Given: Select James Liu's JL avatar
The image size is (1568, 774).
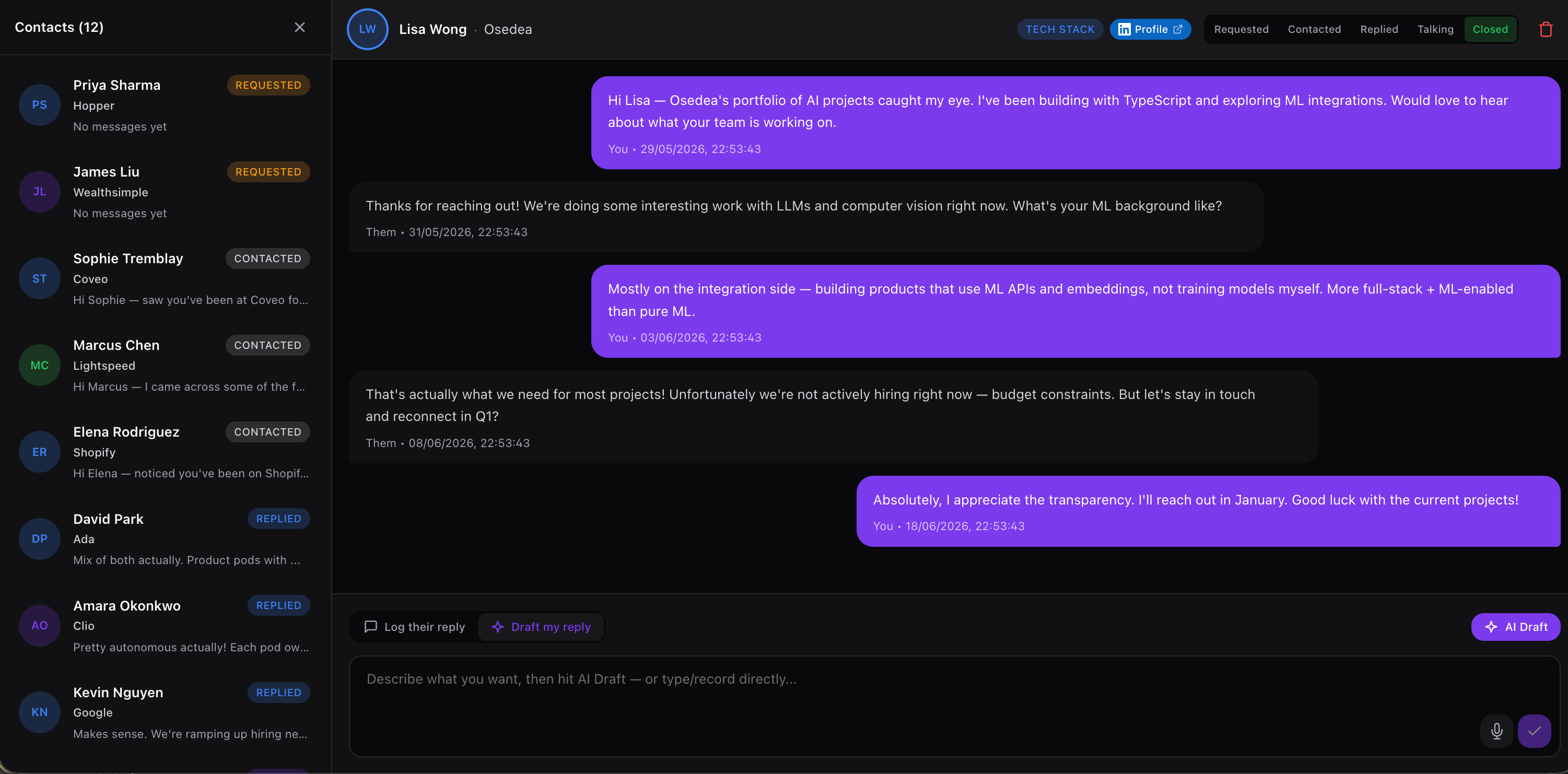Looking at the screenshot, I should point(40,192).
